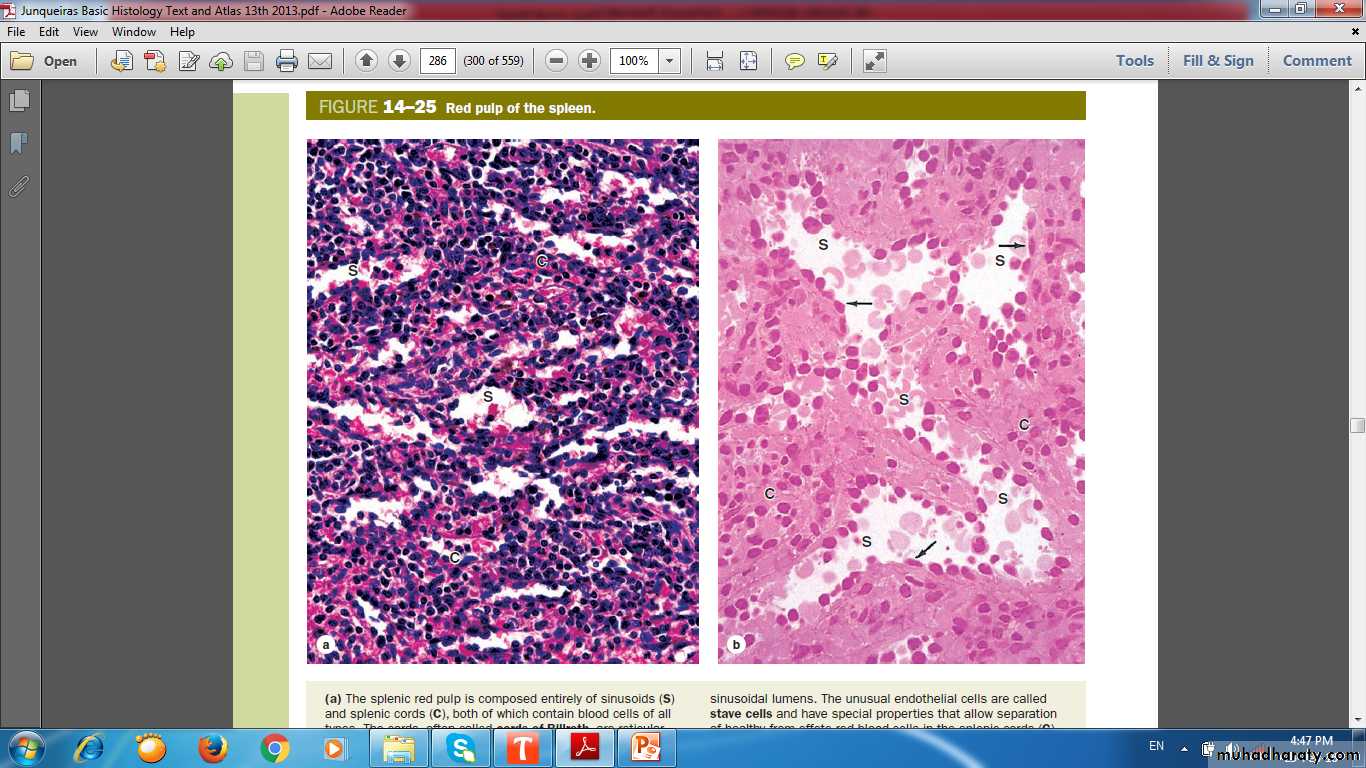The image size is (1366, 768).
Task: Zoom in with the plus button
Action: click(590, 61)
